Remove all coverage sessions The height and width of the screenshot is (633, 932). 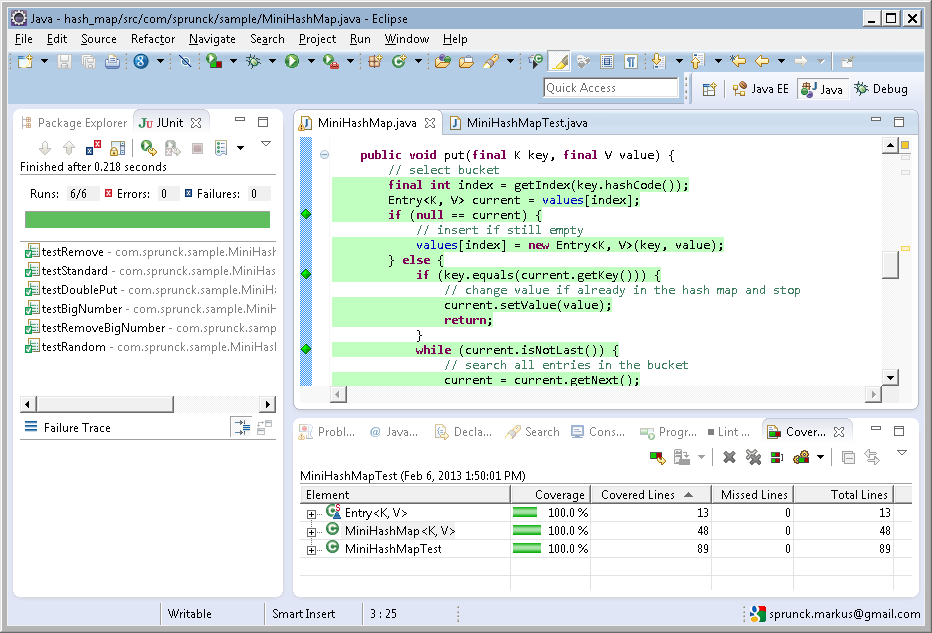[x=753, y=457]
